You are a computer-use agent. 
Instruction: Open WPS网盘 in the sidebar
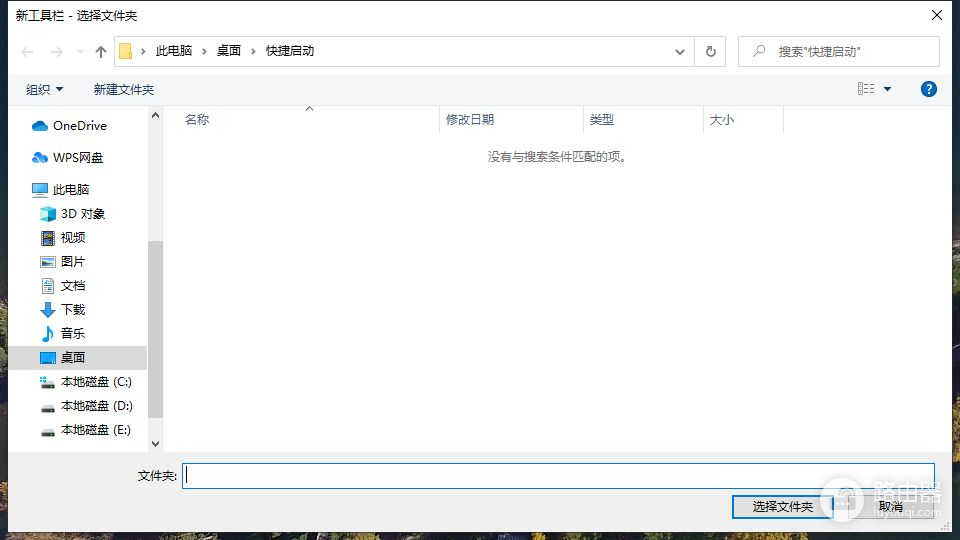(x=77, y=158)
